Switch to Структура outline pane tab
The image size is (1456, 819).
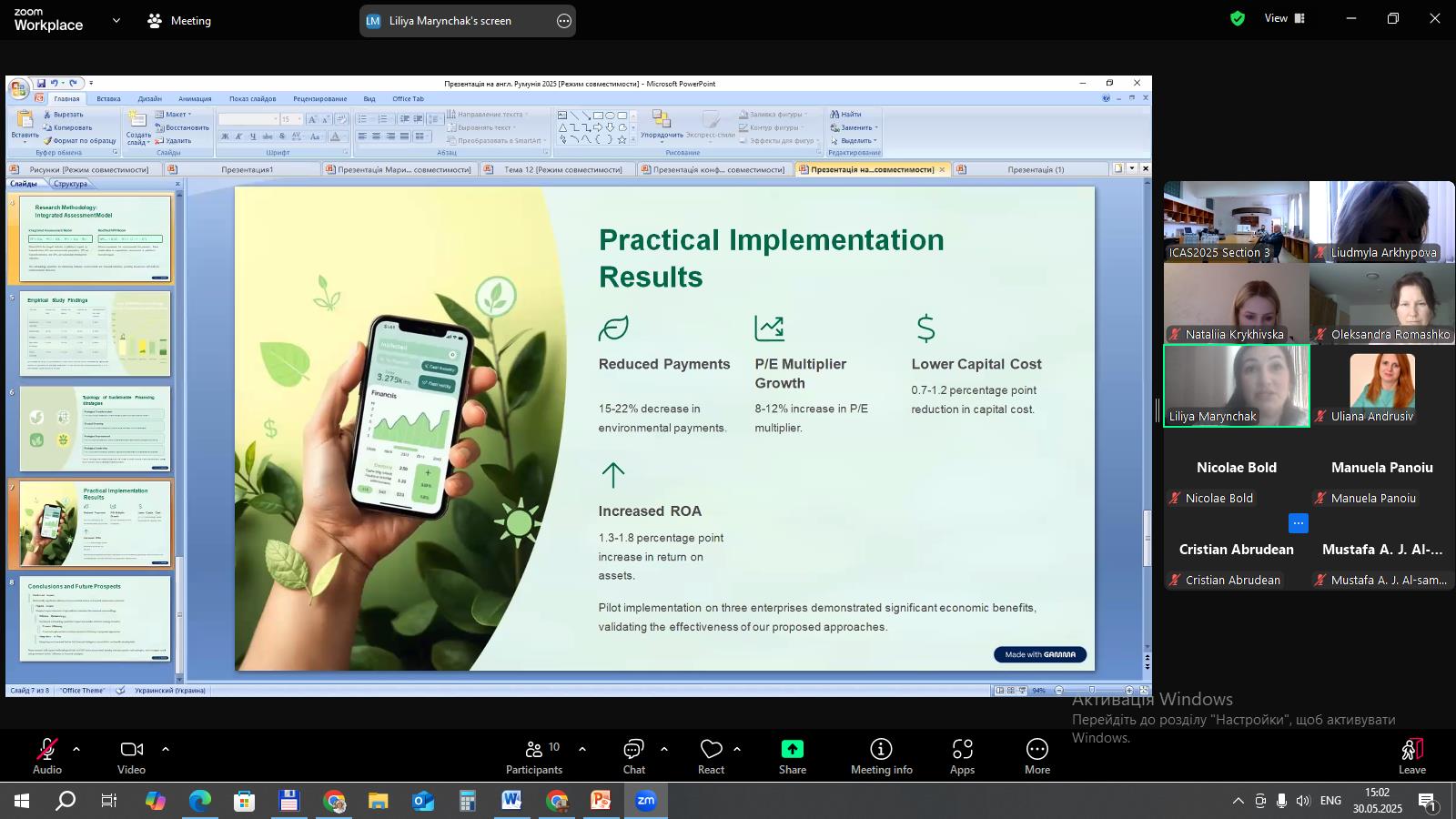coord(70,184)
